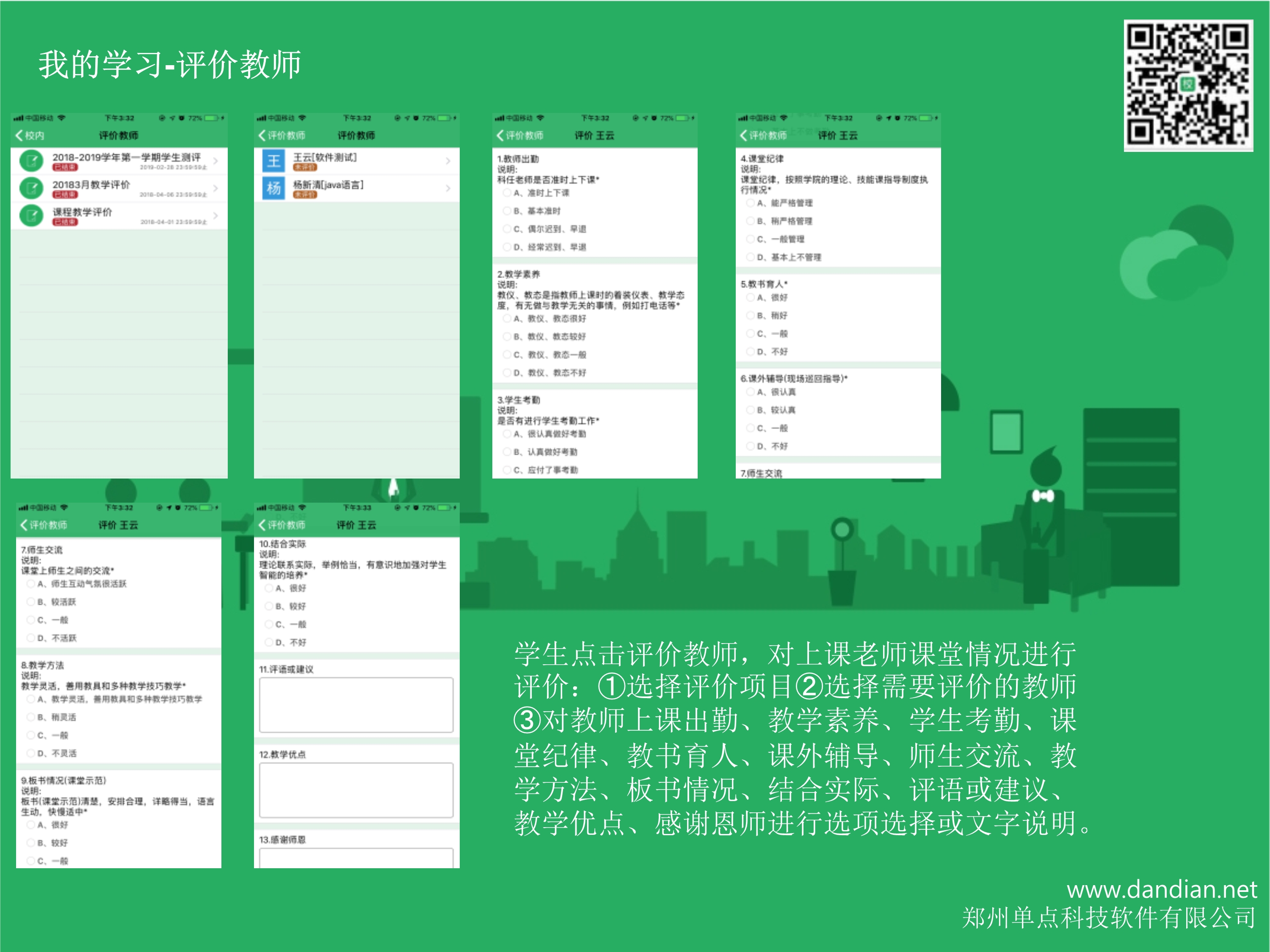Tap back arrow on the 4.课堂纪律 screen
1270x952 pixels.
(x=763, y=135)
